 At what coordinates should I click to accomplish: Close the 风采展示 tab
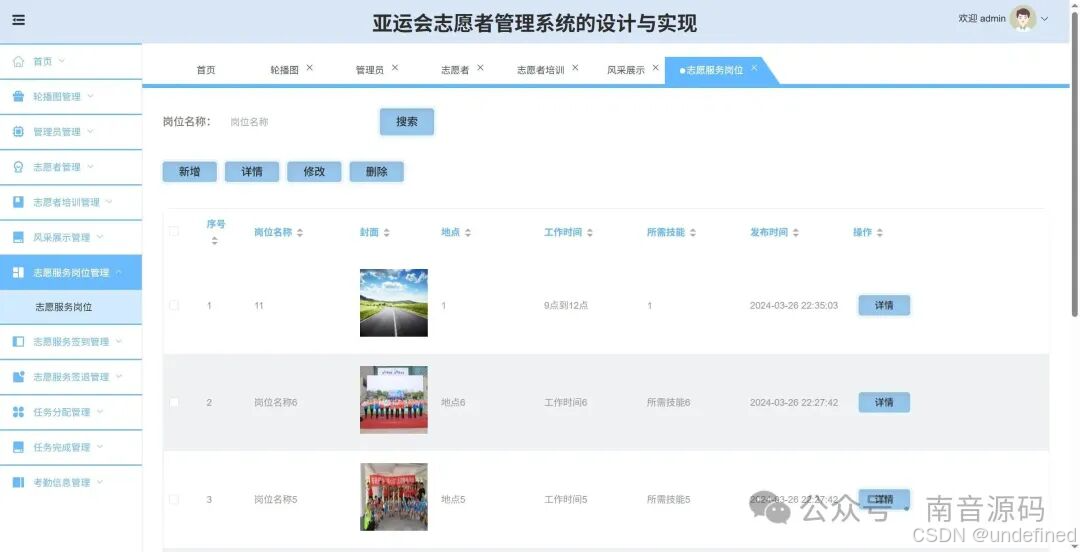tap(656, 68)
